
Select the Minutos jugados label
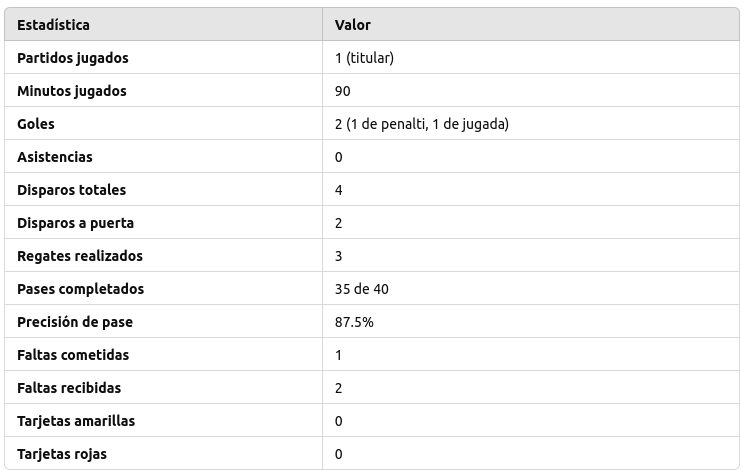pos(72,91)
